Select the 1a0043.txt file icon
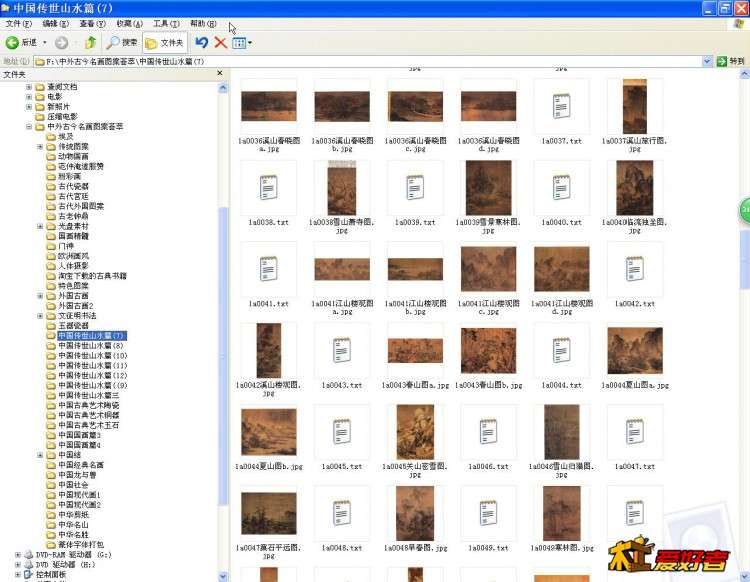The width and height of the screenshot is (750, 582). (x=342, y=350)
